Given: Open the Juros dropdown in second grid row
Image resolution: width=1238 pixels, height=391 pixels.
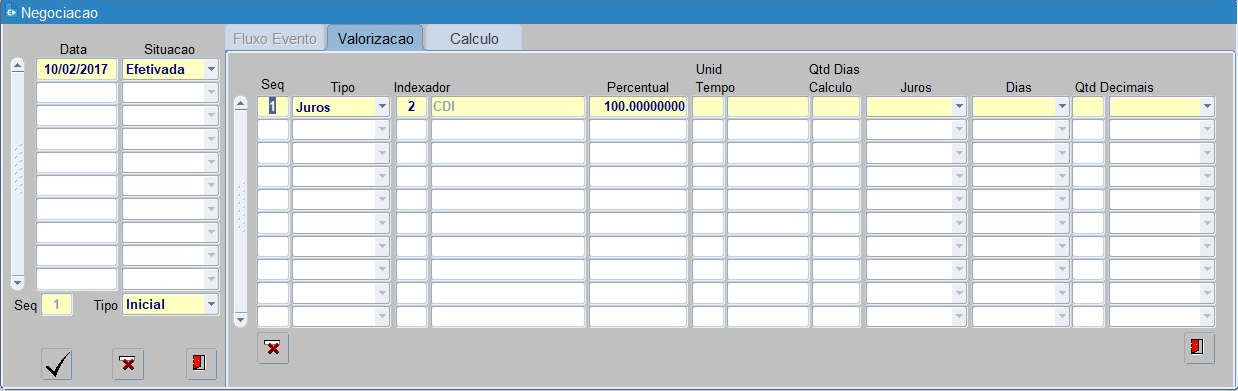Looking at the screenshot, I should click(960, 129).
